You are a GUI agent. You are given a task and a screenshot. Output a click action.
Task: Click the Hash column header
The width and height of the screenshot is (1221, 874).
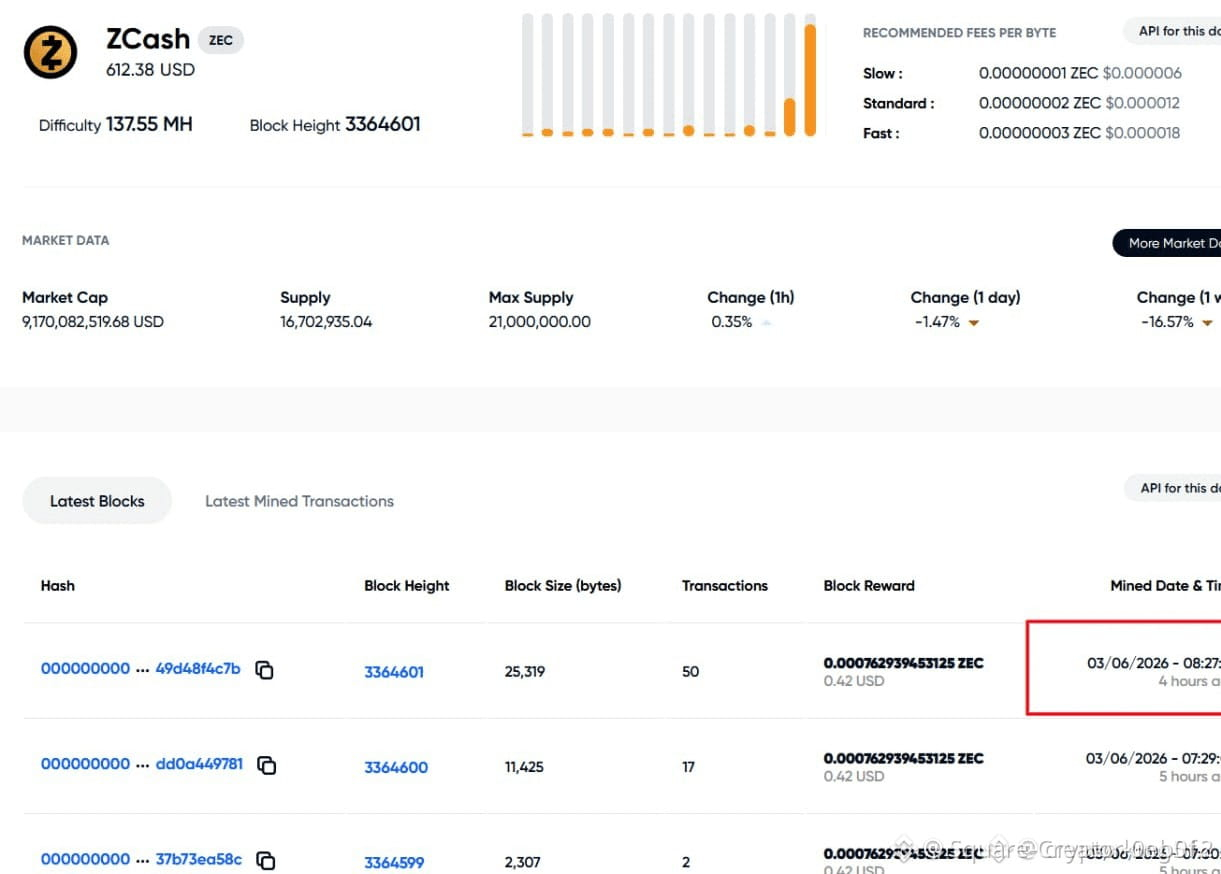[x=58, y=585]
